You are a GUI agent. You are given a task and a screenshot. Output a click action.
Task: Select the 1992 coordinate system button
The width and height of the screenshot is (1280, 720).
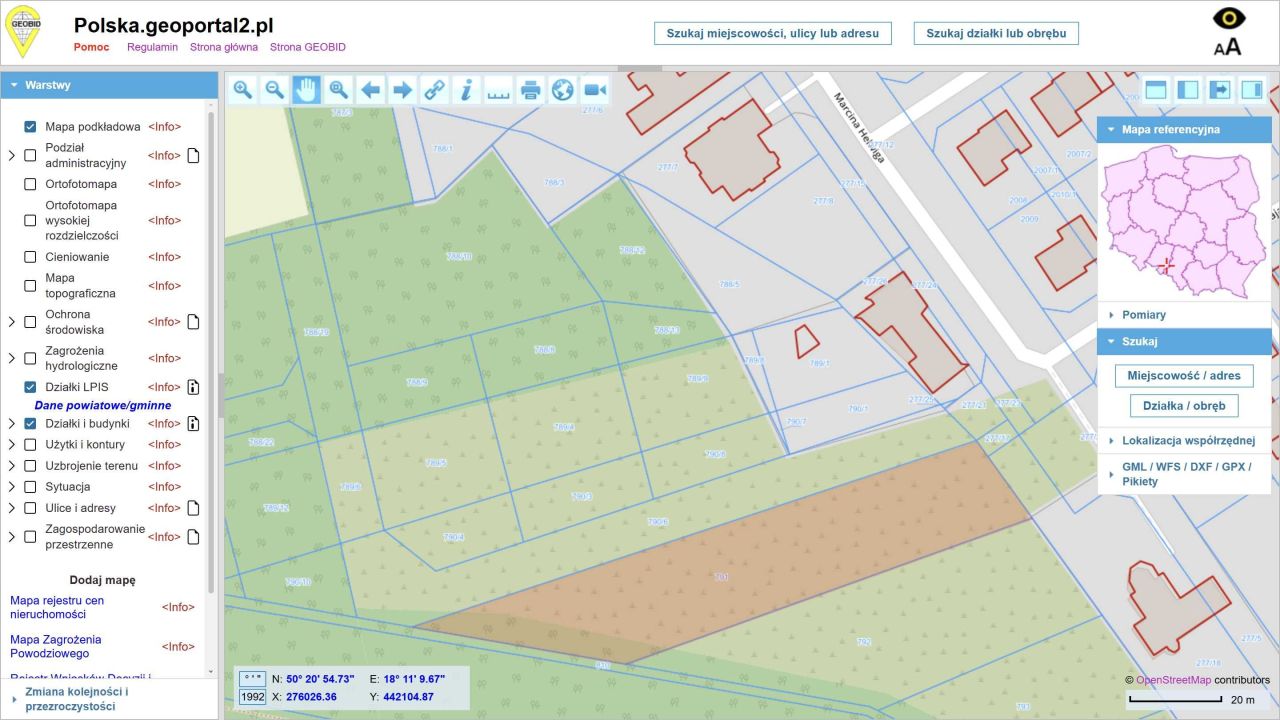tap(252, 697)
